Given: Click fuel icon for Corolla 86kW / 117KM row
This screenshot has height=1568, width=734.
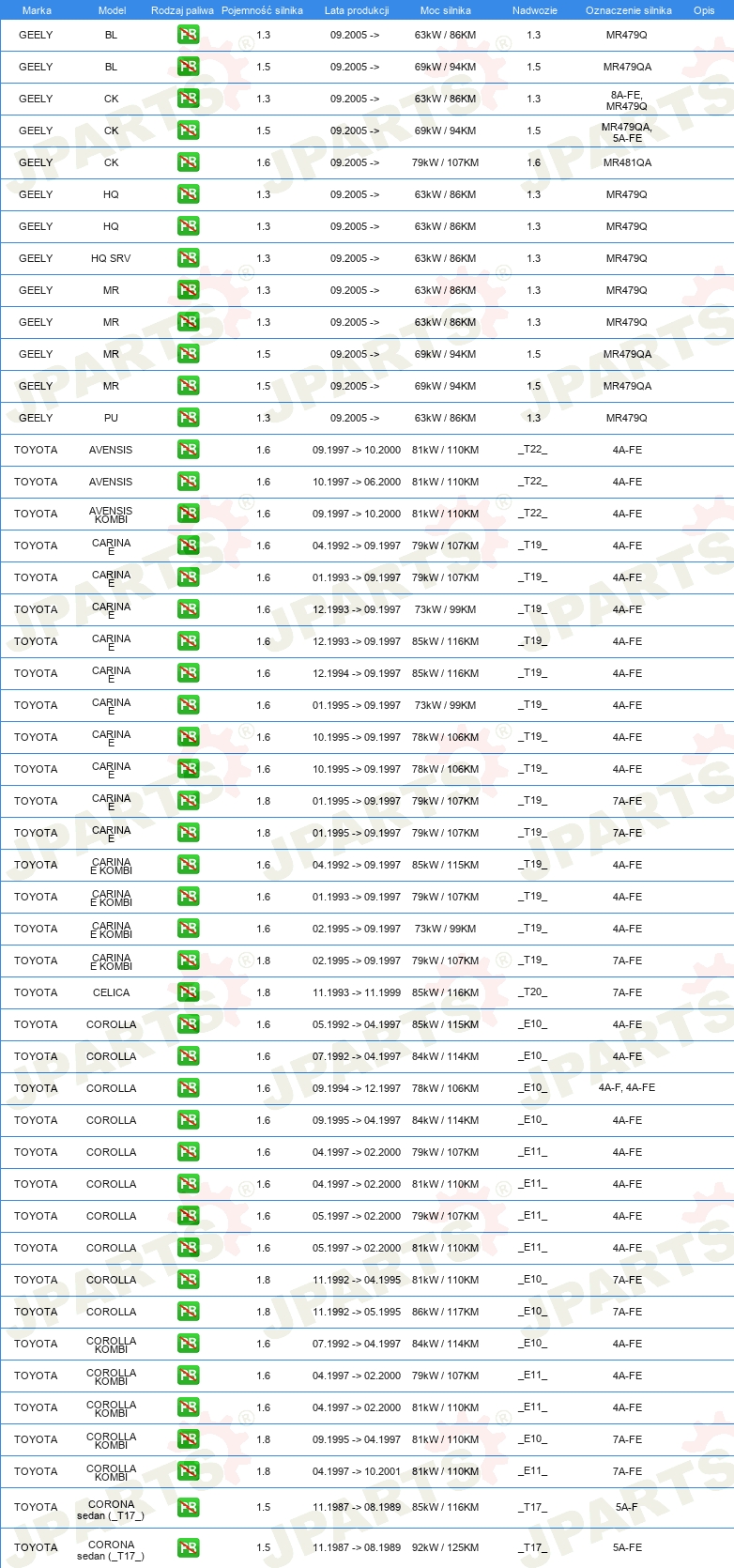Looking at the screenshot, I should coord(188,1312).
